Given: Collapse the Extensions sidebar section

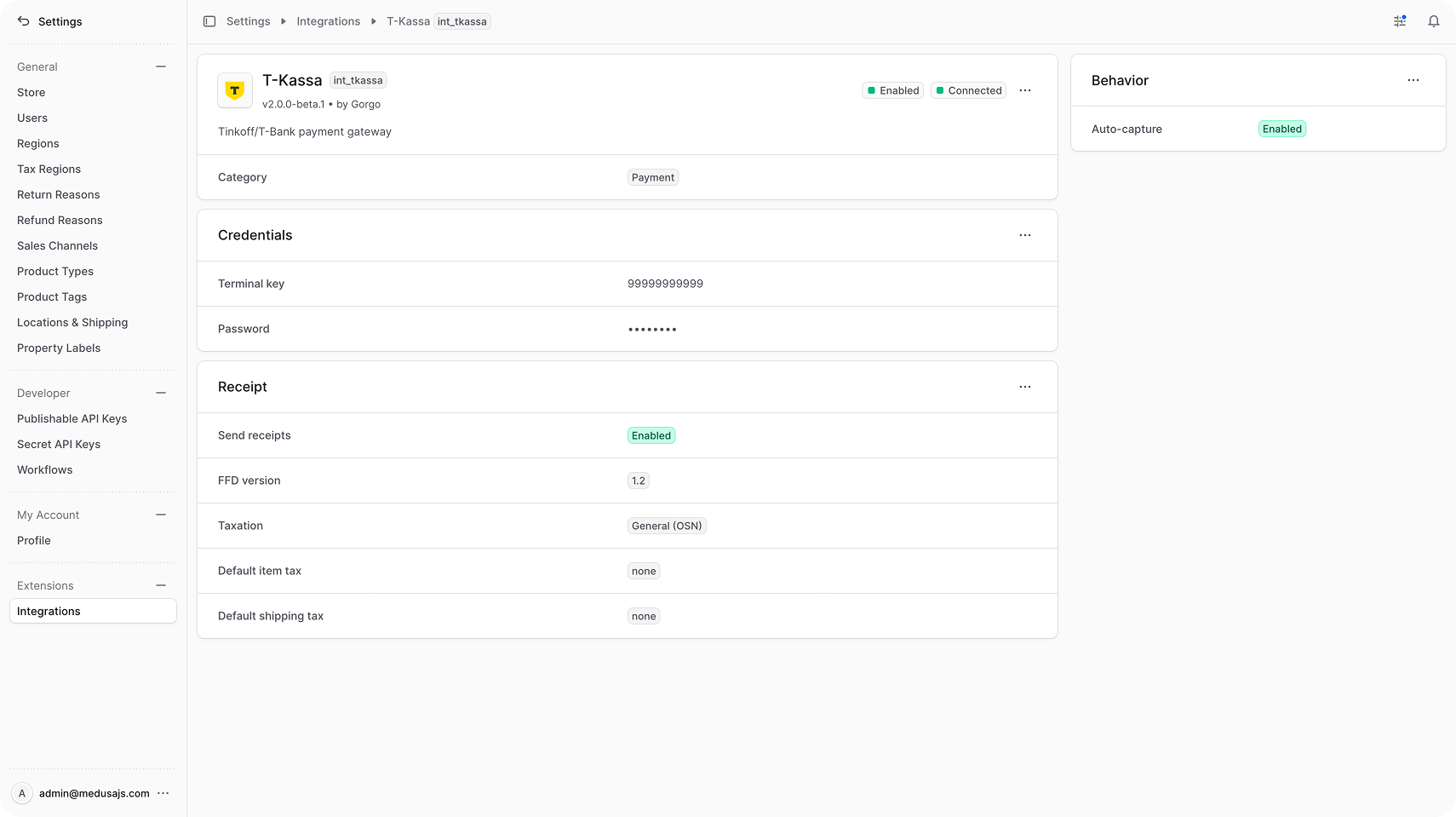Looking at the screenshot, I should 161,585.
